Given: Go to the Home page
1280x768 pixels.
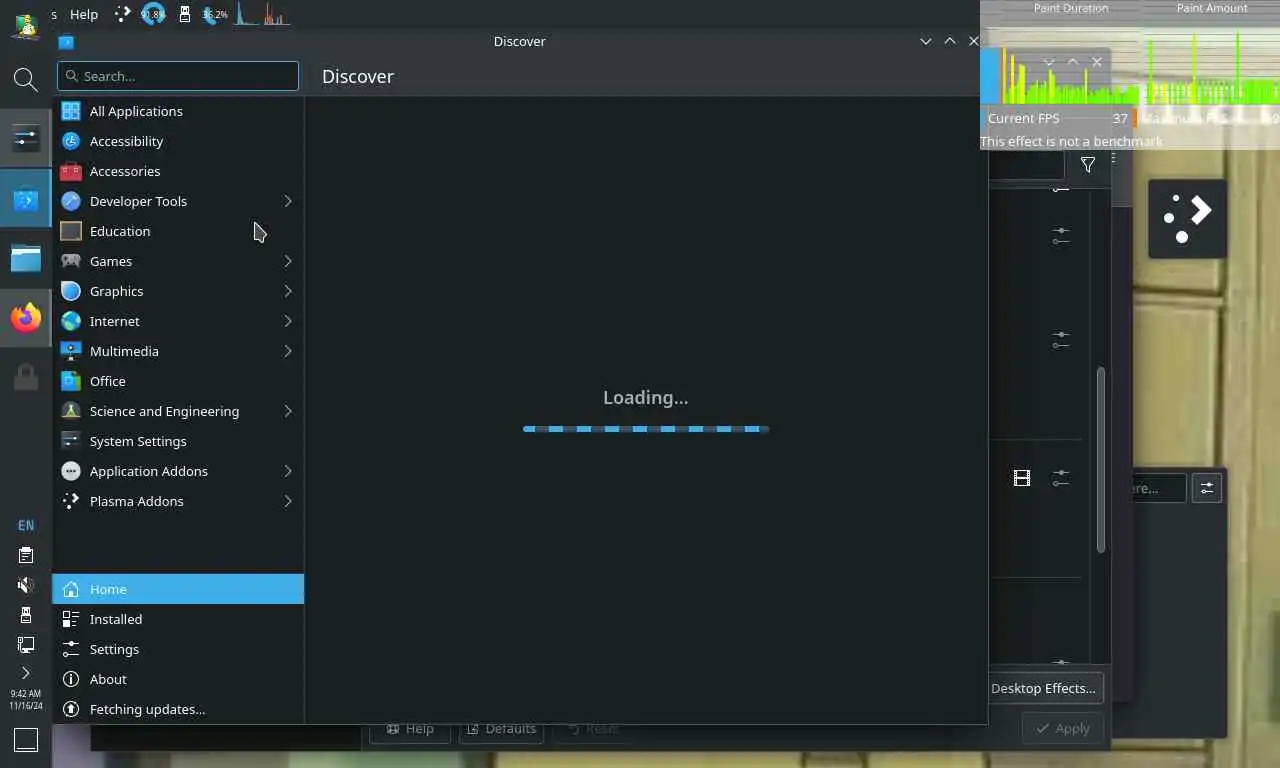Looking at the screenshot, I should pos(178,589).
